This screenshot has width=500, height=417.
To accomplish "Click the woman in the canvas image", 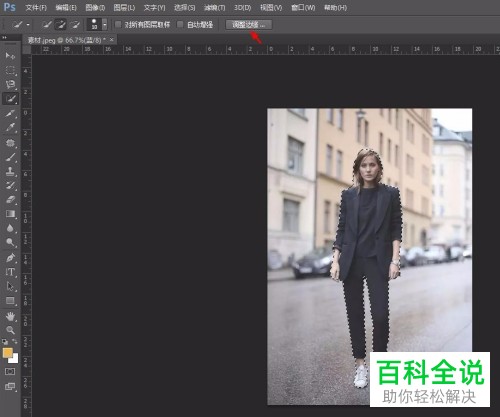I will point(367,267).
